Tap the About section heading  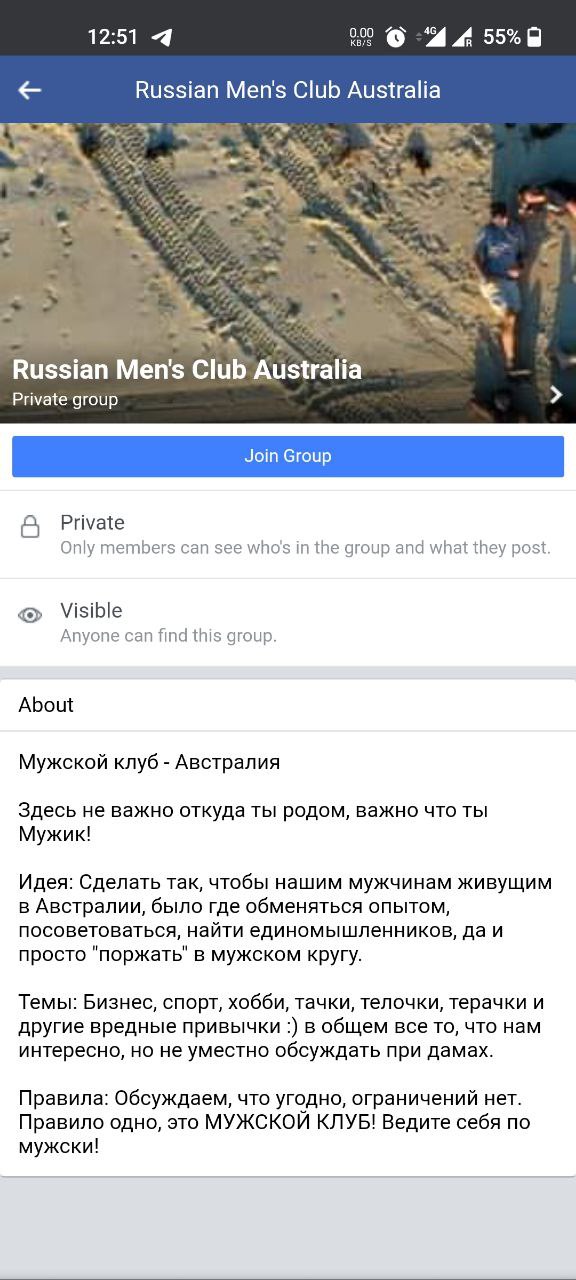(46, 705)
